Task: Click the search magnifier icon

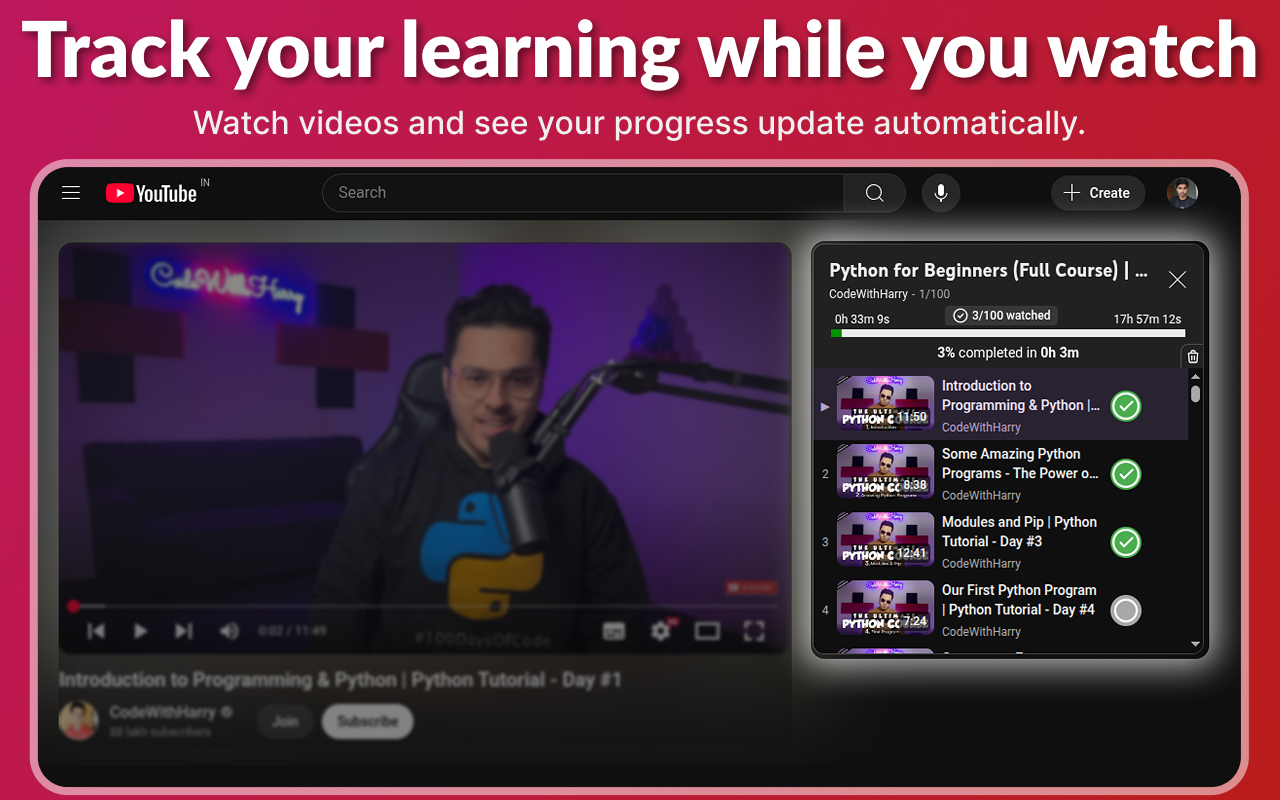Action: coord(874,193)
